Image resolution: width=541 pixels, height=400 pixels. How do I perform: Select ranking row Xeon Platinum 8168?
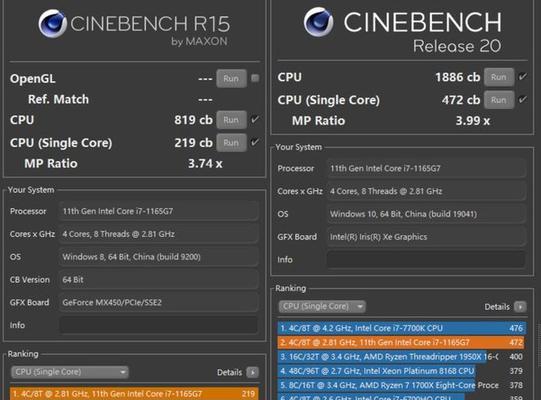pyautogui.click(x=402, y=371)
